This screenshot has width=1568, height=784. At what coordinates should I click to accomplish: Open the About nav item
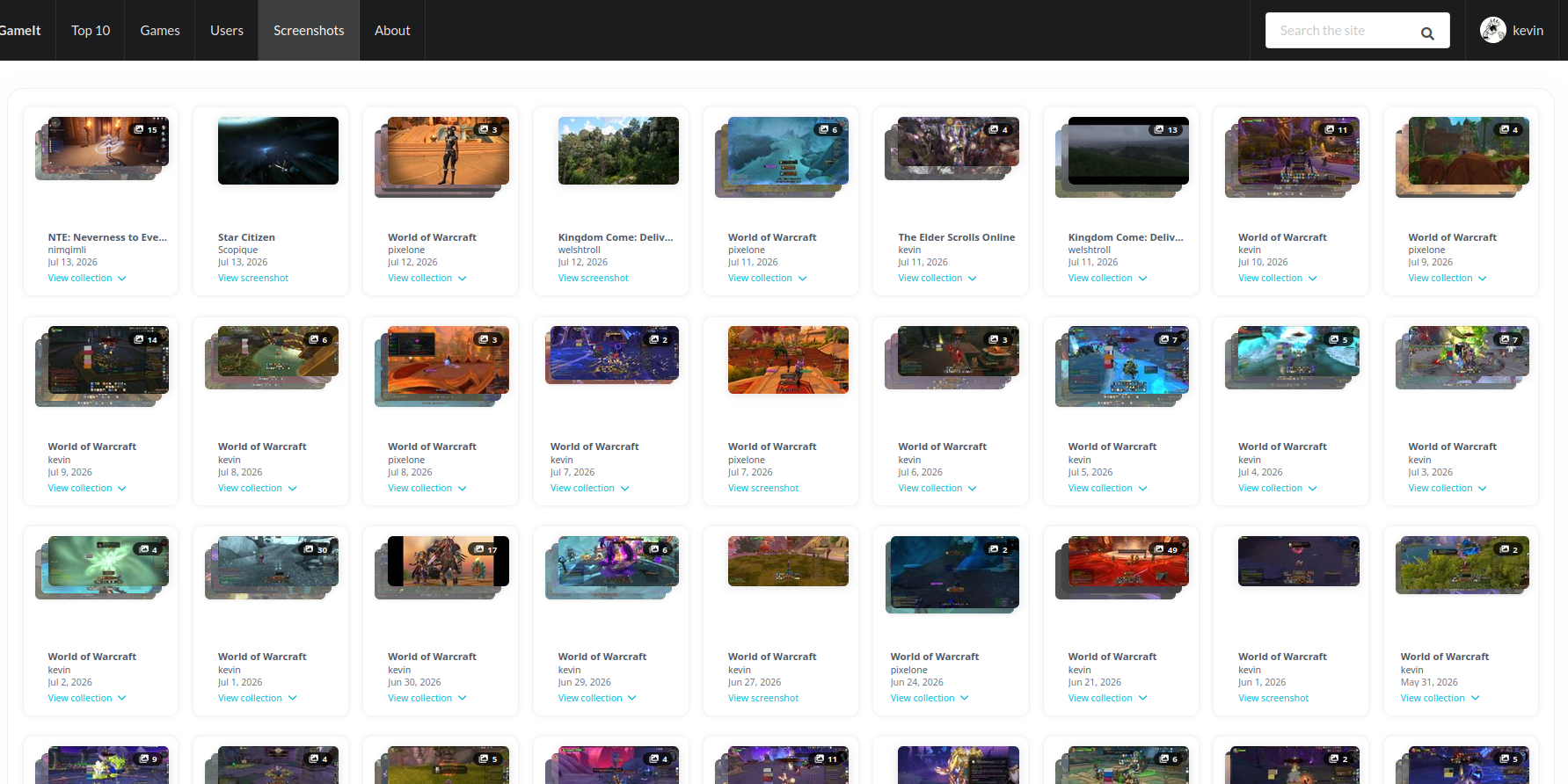coord(392,30)
